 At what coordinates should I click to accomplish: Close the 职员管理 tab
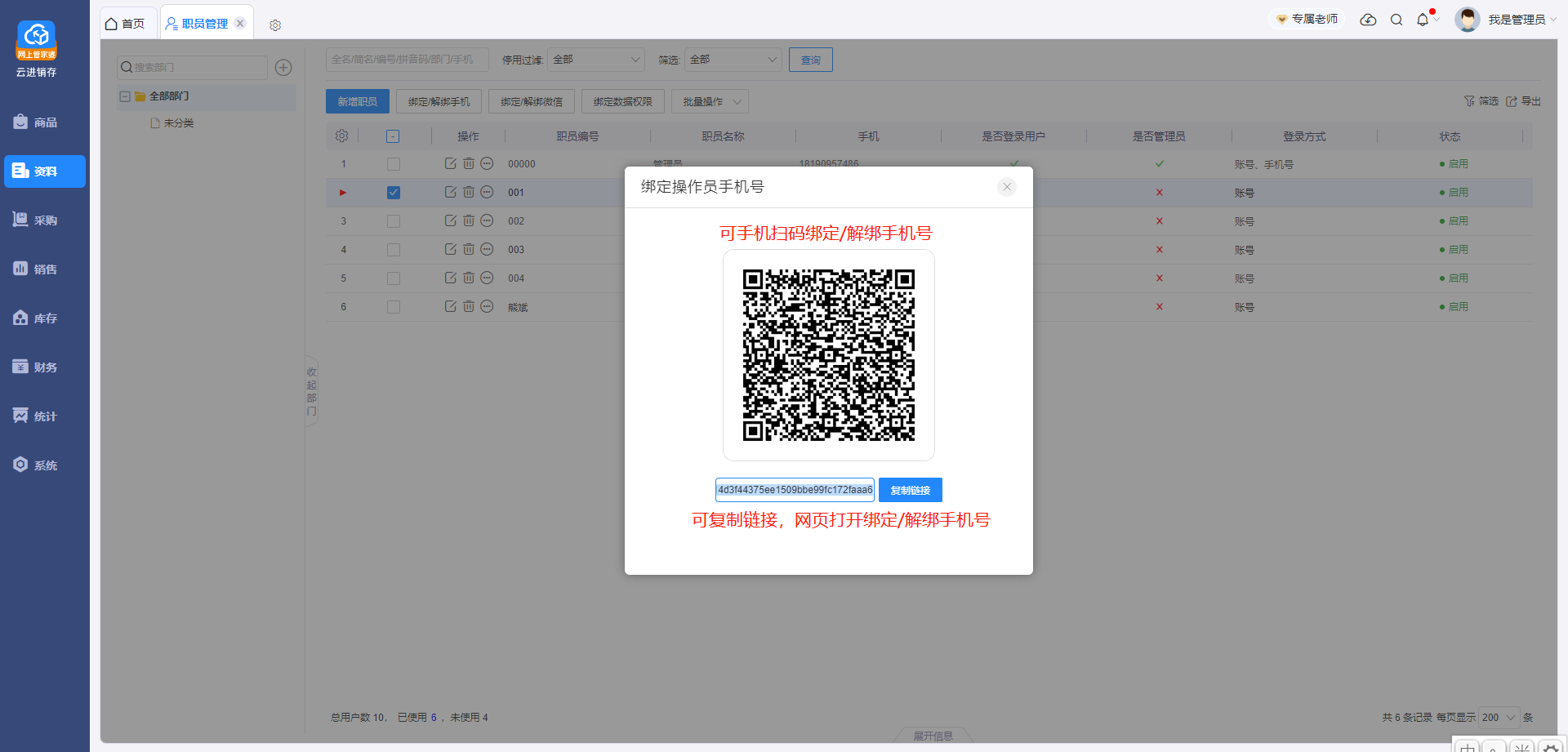[240, 23]
